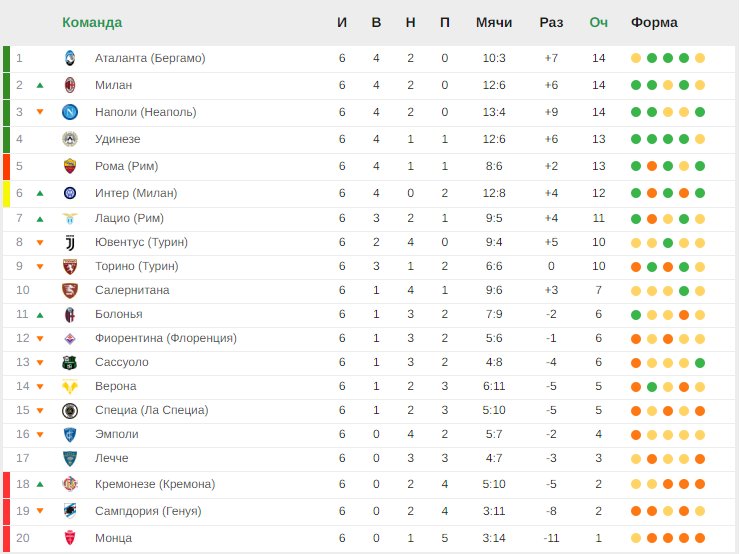The image size is (740, 554).
Task: Click Monza's first form result dot
Action: [636, 538]
